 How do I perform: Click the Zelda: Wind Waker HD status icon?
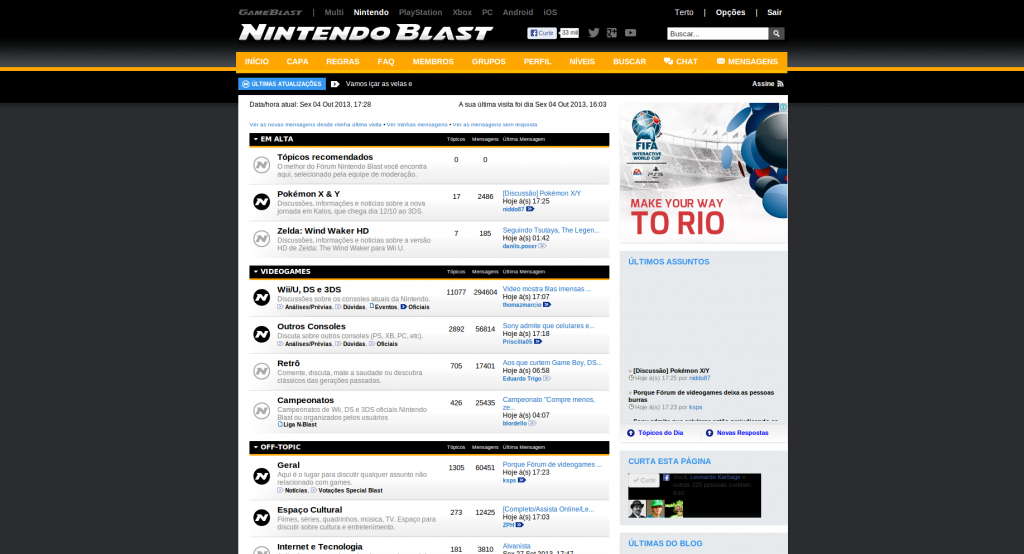262,238
